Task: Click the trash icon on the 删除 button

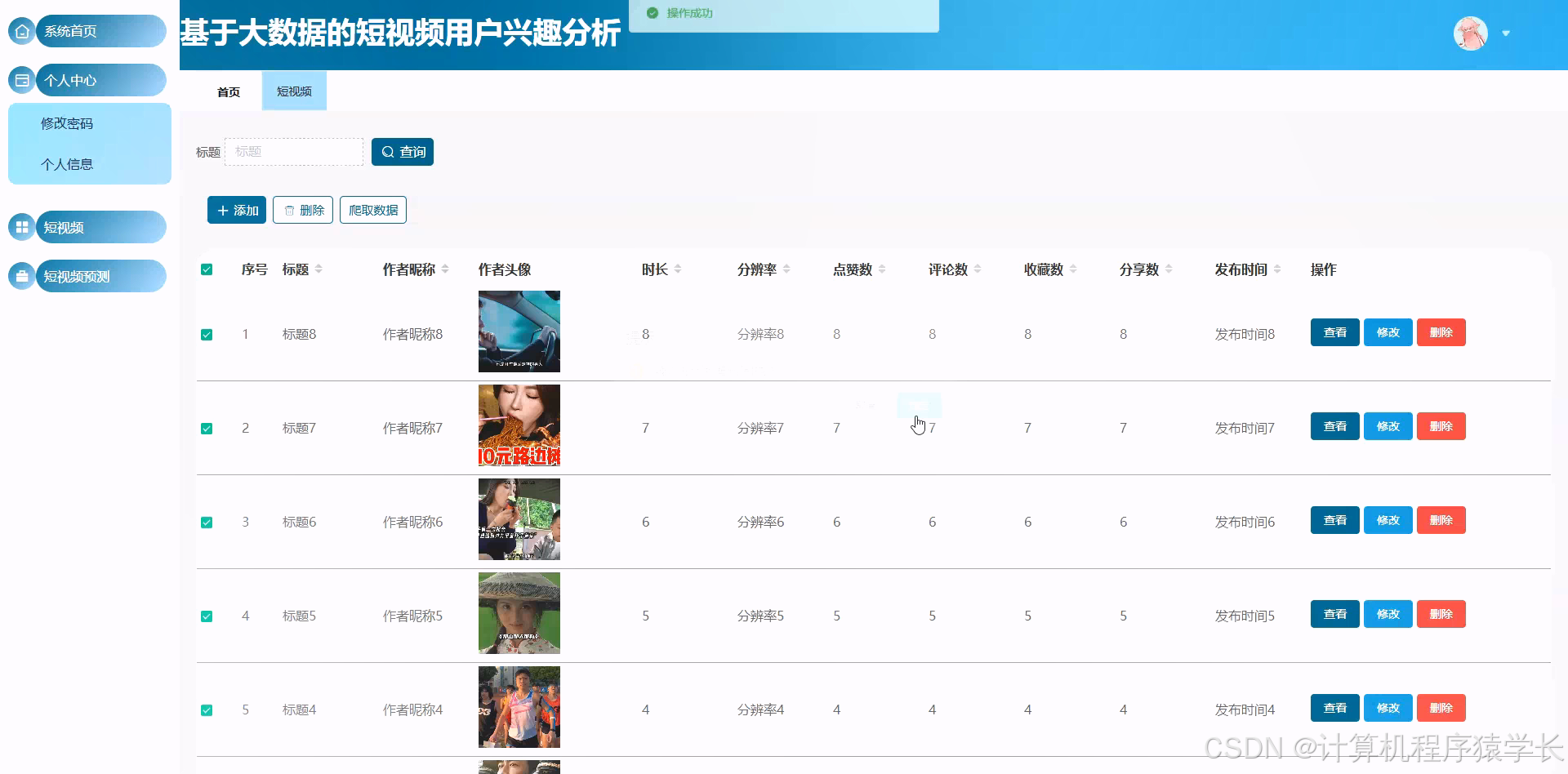Action: tap(287, 210)
